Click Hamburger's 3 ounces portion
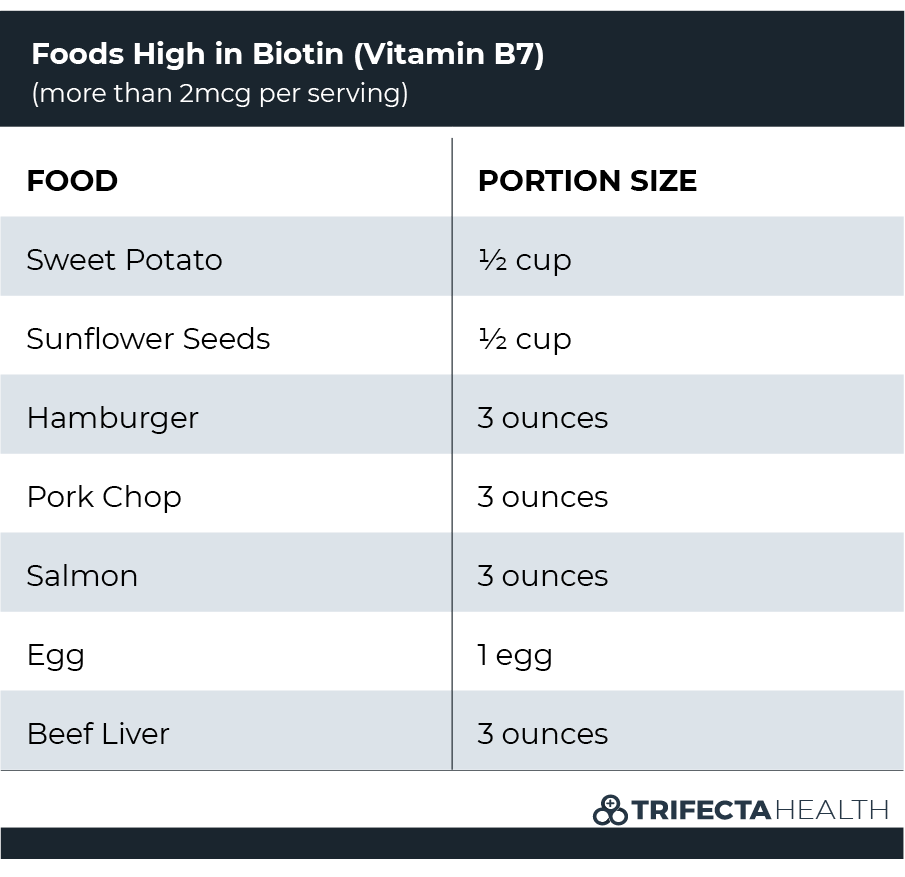 coord(543,418)
